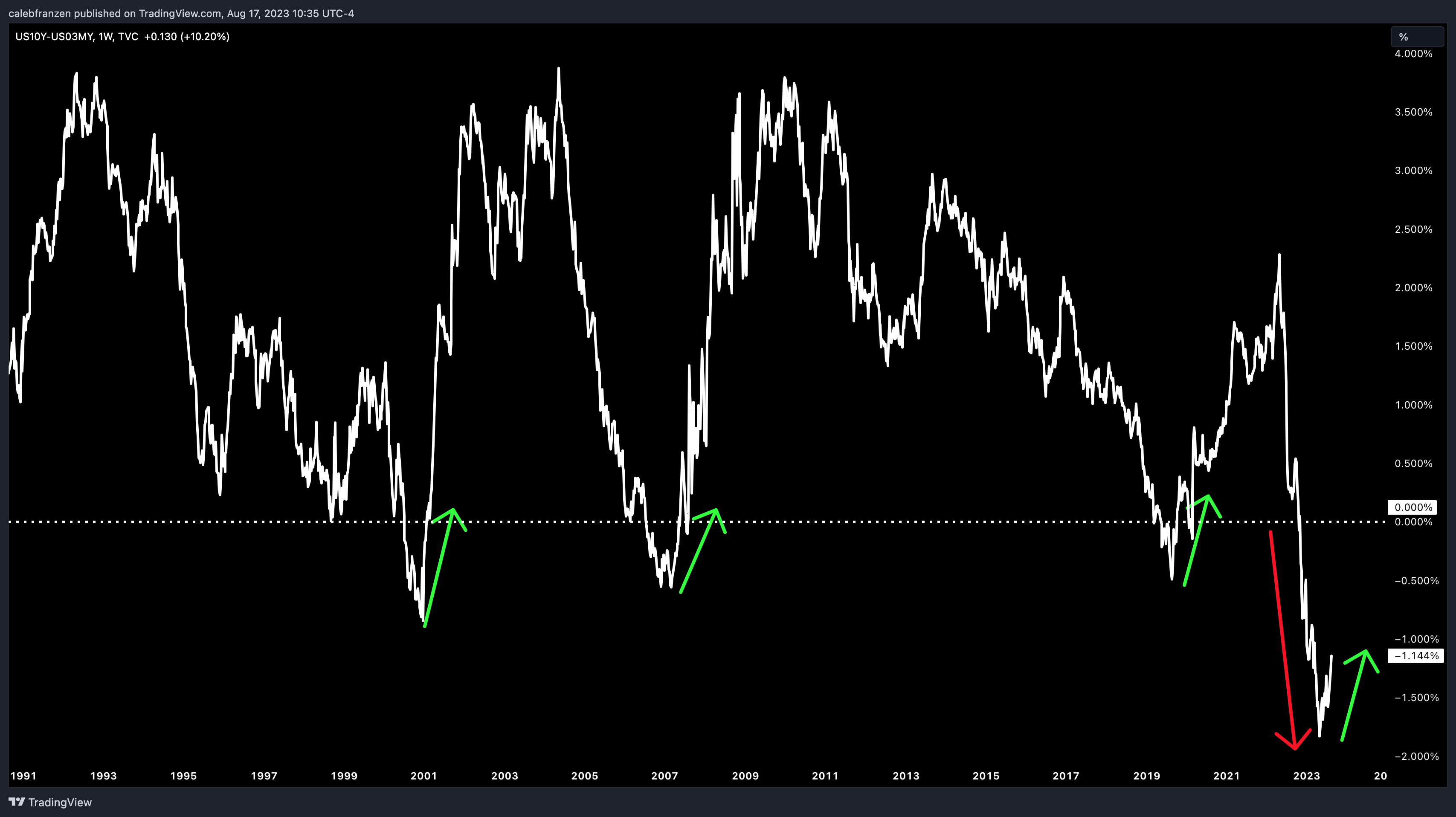Screen dimensions: 1456x817
Task: Click the −0.500% price axis label
Action: (1416, 580)
